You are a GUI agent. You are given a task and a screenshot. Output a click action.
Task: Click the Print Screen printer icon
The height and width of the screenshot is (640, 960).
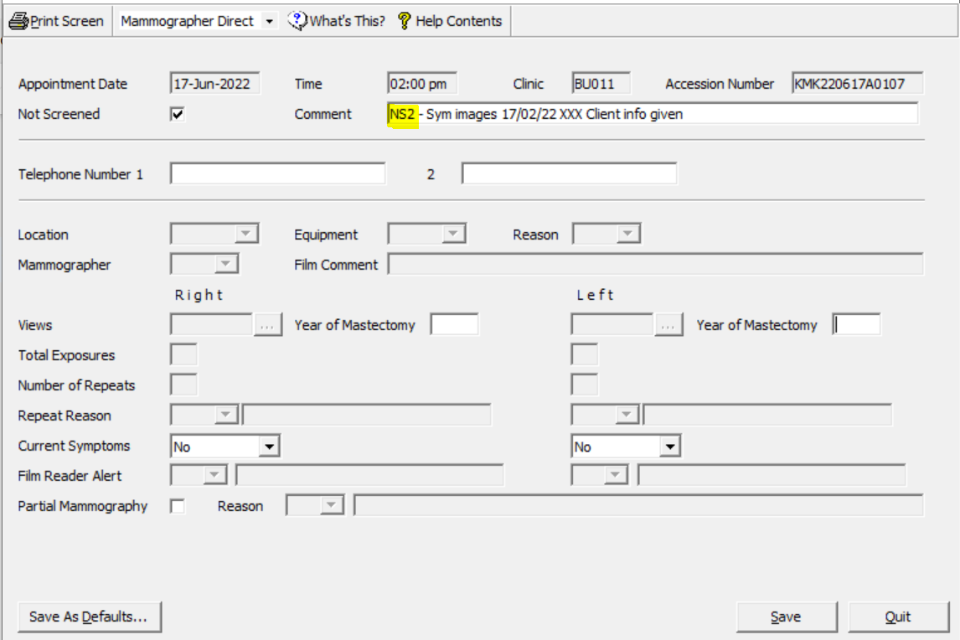[19, 21]
